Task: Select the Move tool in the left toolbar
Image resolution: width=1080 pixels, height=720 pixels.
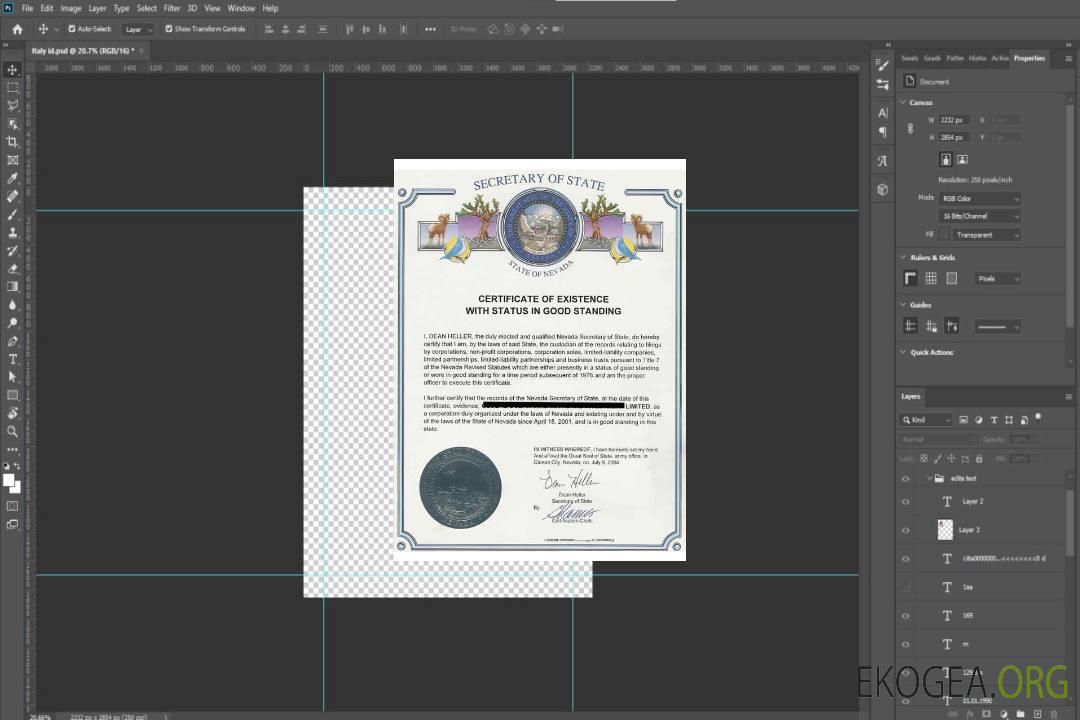Action: (12, 70)
